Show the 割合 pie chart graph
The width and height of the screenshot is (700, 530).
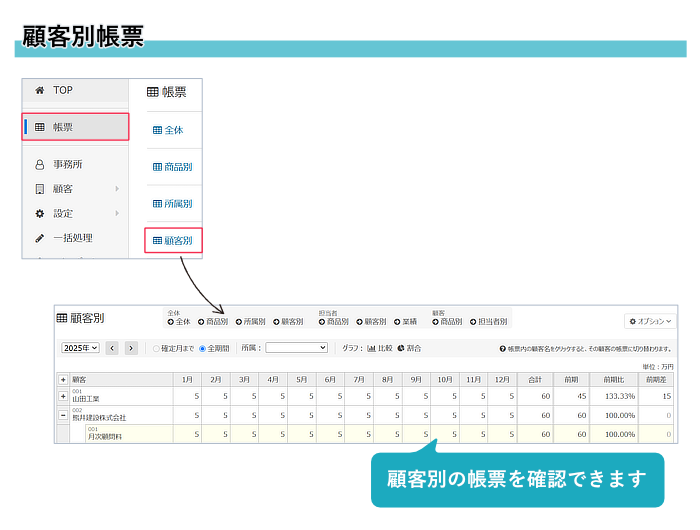(407, 348)
